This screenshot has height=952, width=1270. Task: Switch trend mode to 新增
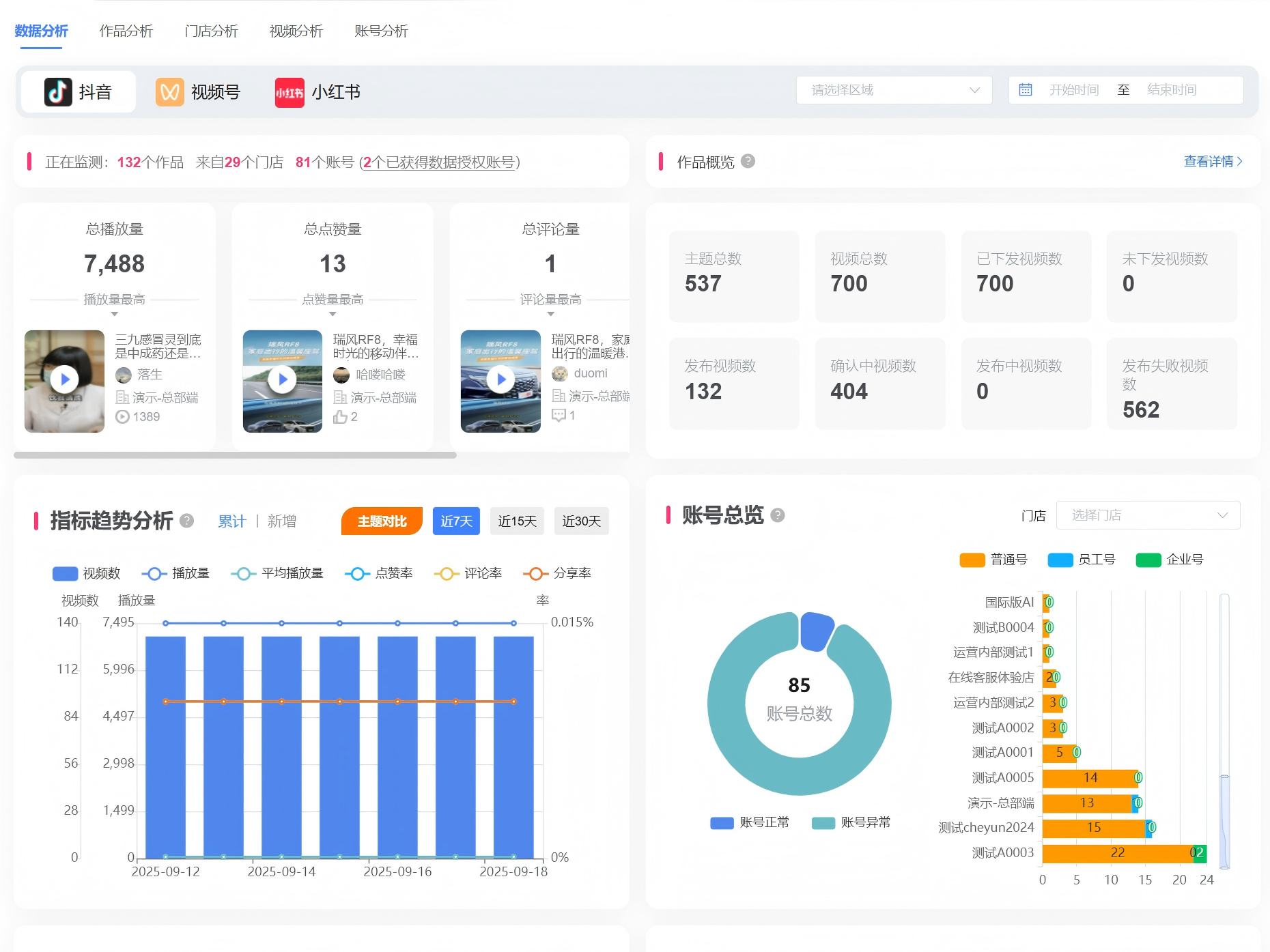[x=282, y=521]
